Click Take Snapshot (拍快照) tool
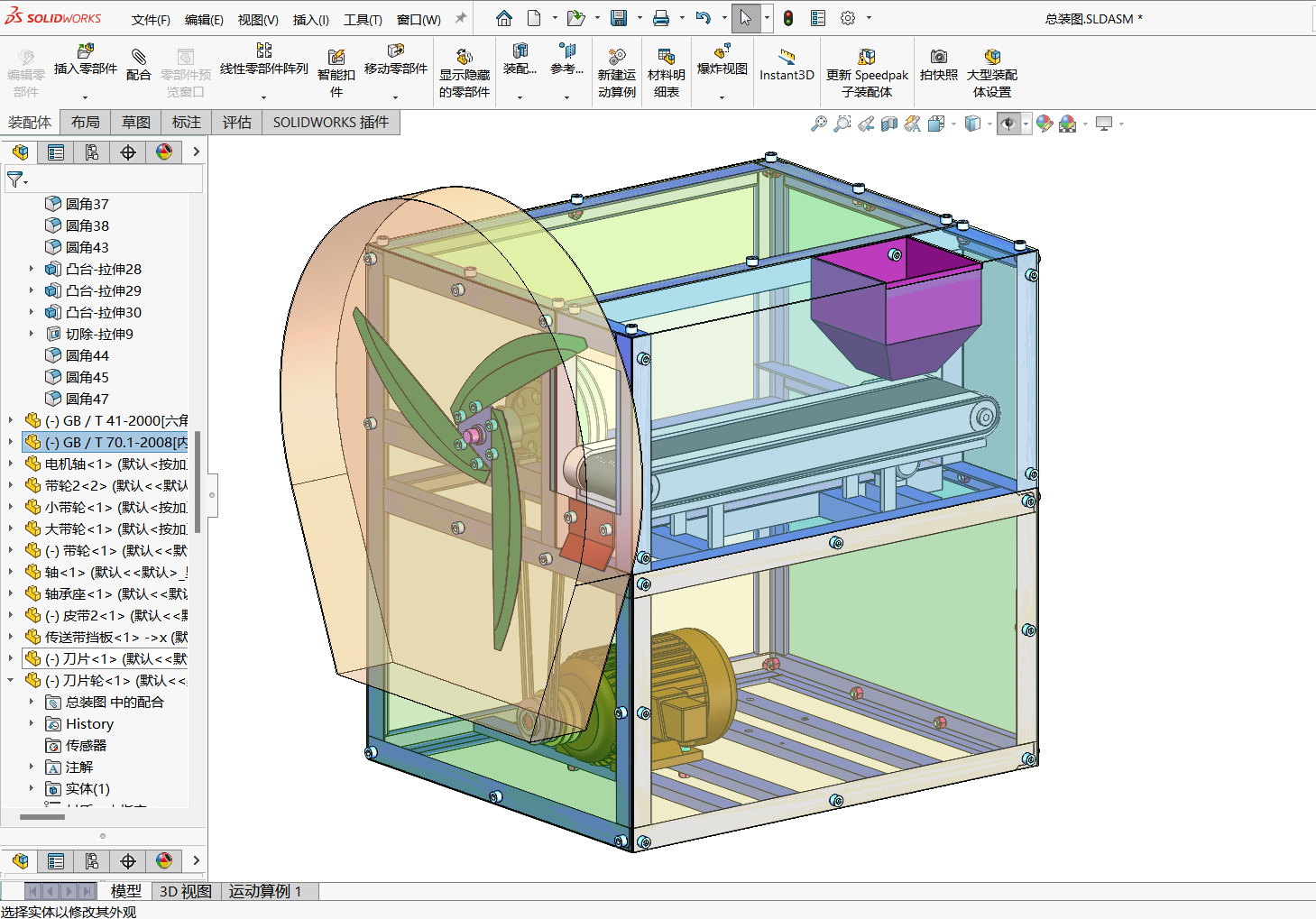 coord(939,65)
